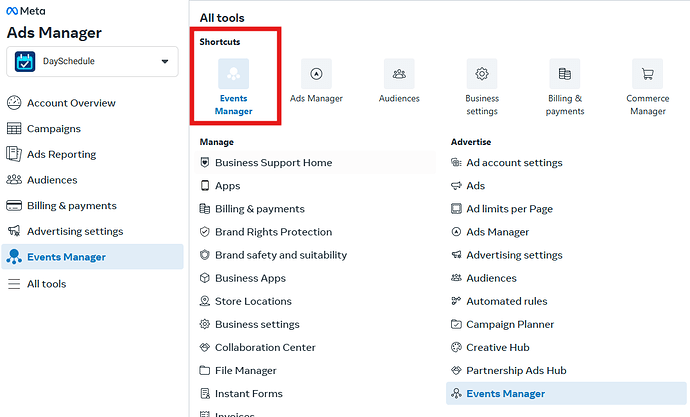Open Billing & payments in the Manage list
The width and height of the screenshot is (690, 417).
(260, 209)
